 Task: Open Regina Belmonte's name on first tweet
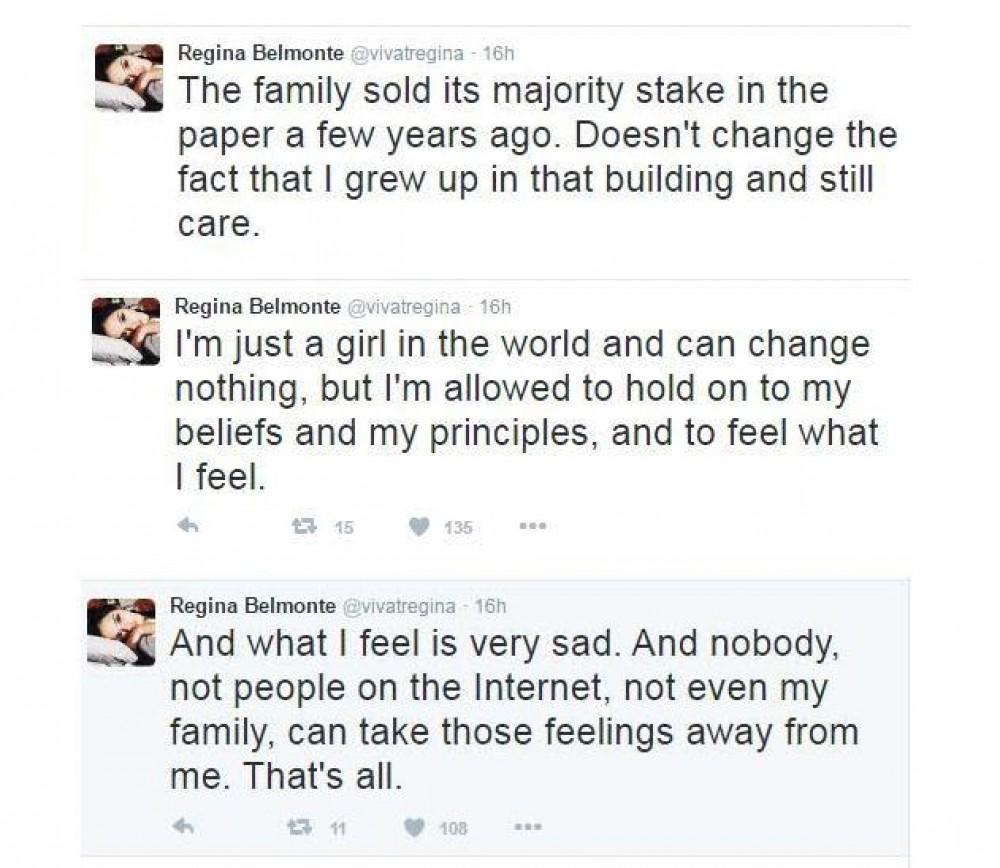click(260, 54)
